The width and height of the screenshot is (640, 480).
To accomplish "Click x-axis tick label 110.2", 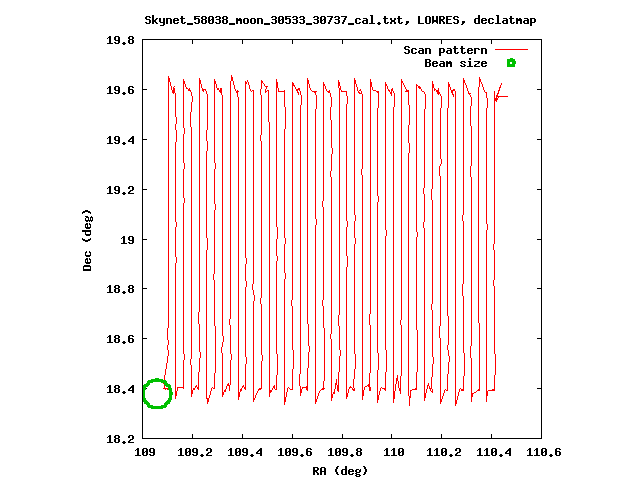I will coord(444,452).
